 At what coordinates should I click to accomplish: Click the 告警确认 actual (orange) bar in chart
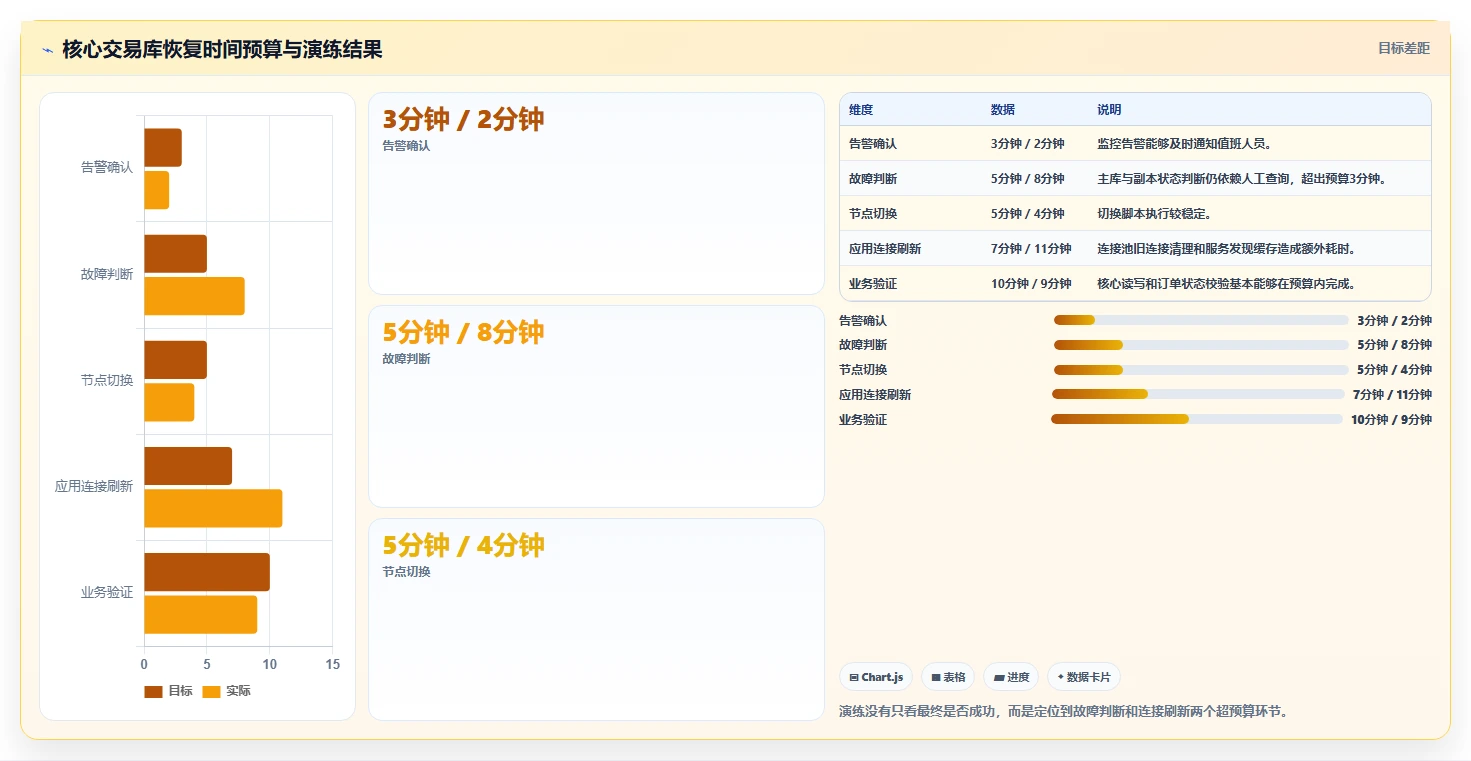click(157, 190)
